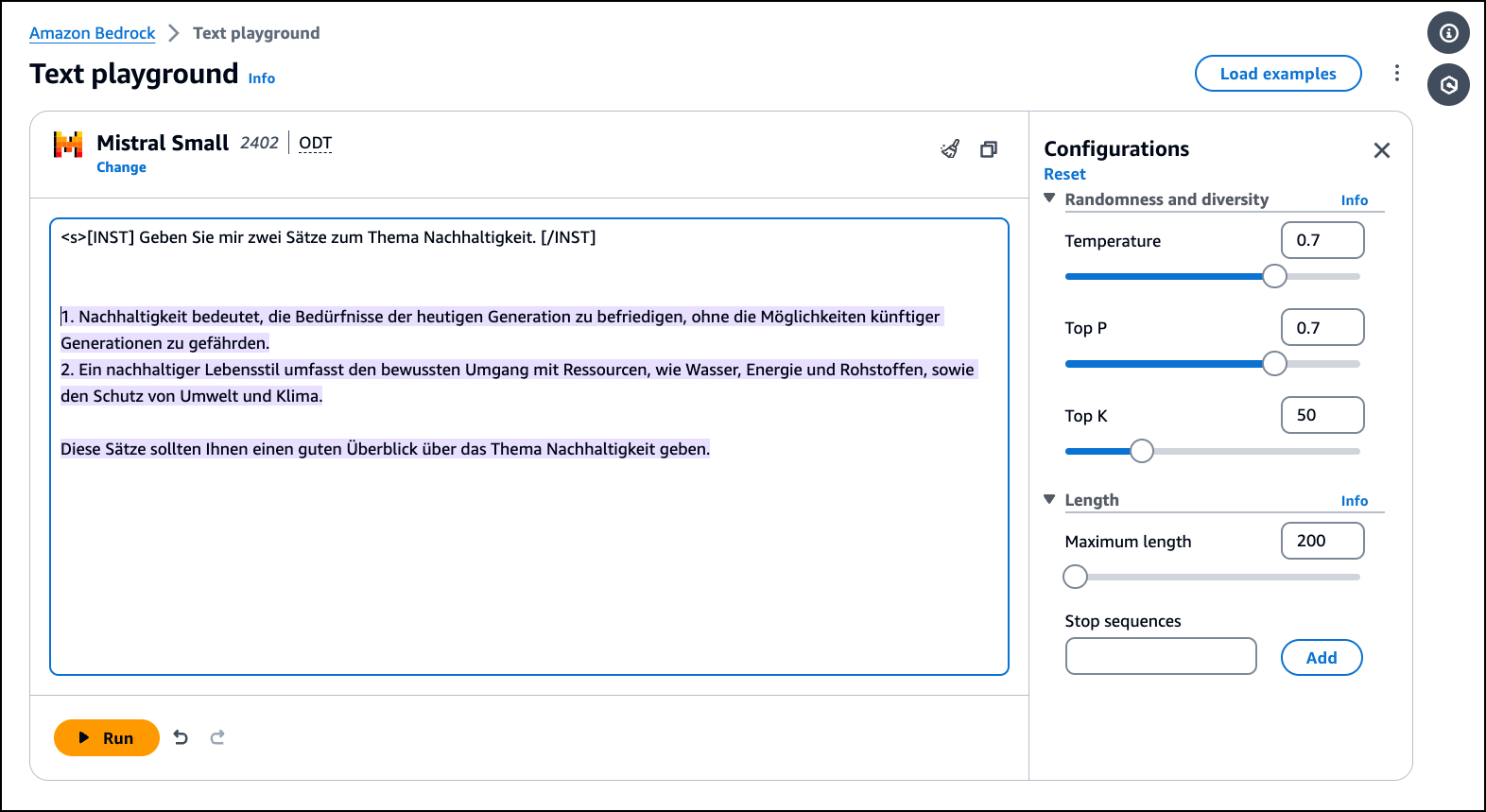Click the undo arrow next to Run

pyautogui.click(x=181, y=737)
